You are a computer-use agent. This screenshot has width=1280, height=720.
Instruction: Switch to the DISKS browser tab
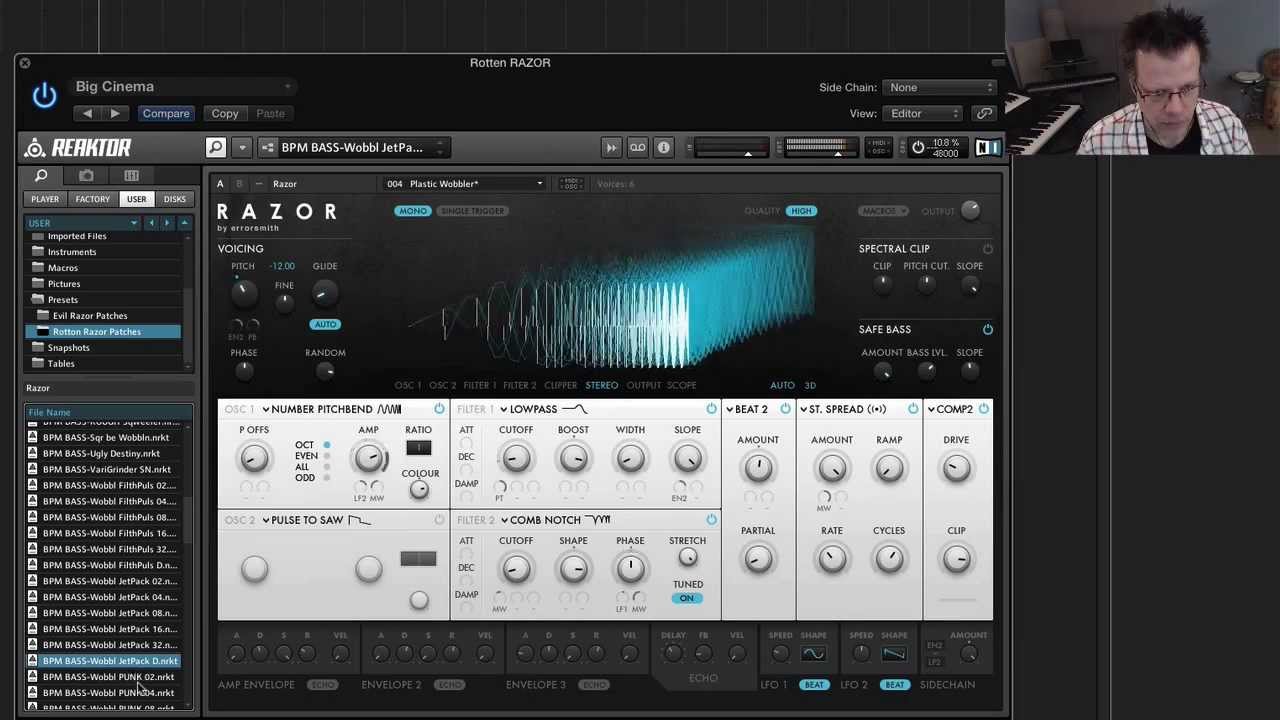[x=175, y=199]
